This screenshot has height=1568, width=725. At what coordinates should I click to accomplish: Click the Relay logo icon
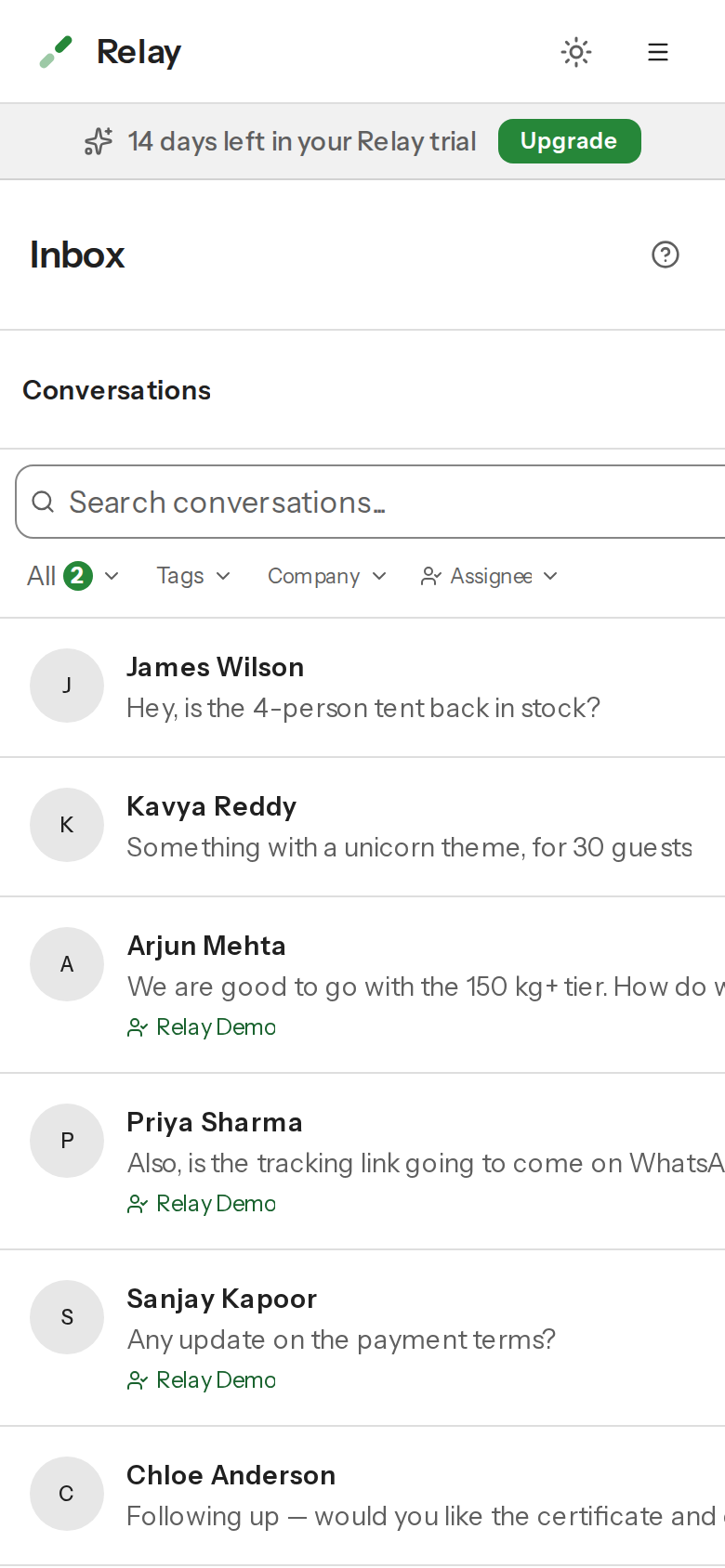pos(56,52)
